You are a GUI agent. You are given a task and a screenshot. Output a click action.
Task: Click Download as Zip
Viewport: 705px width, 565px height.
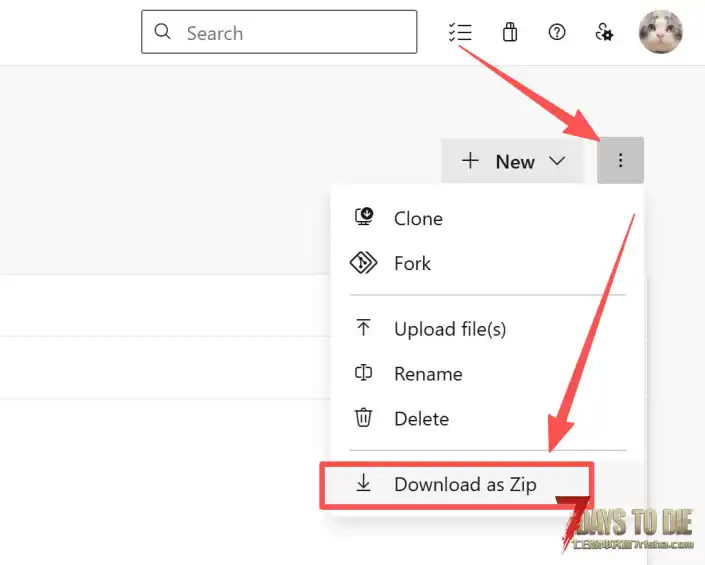(464, 484)
